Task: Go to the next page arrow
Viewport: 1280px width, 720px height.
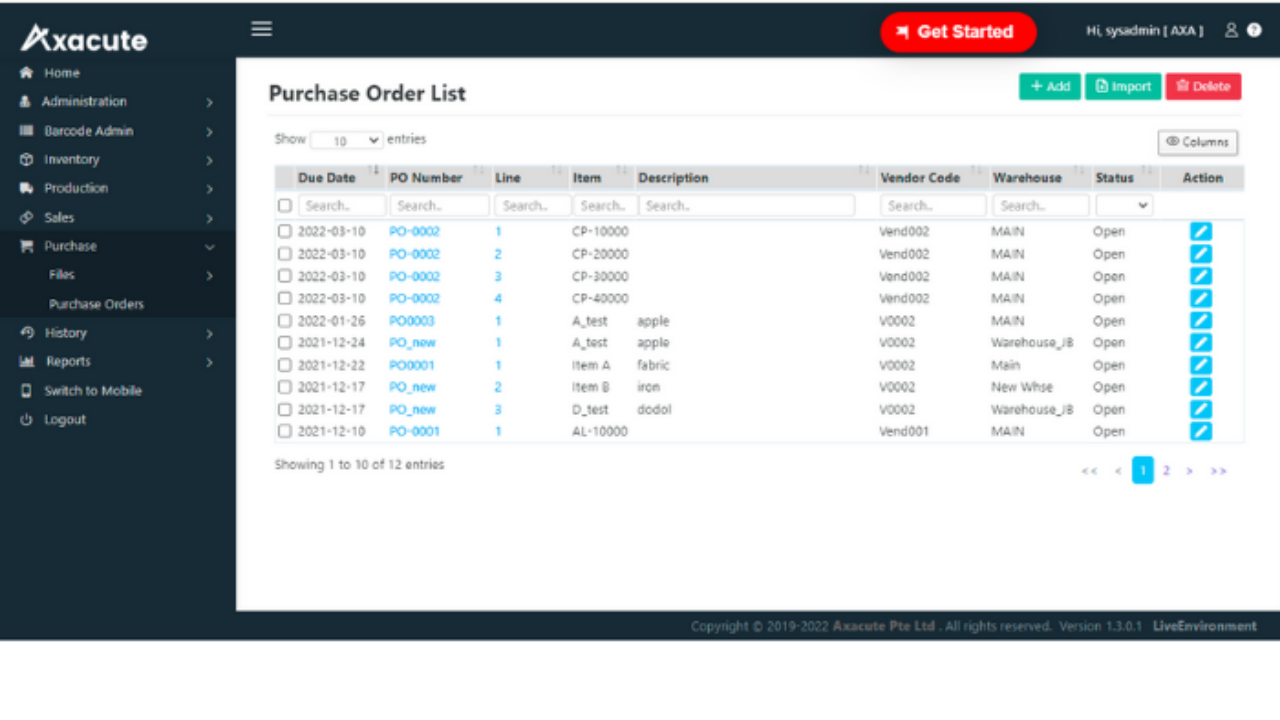Action: 1190,471
